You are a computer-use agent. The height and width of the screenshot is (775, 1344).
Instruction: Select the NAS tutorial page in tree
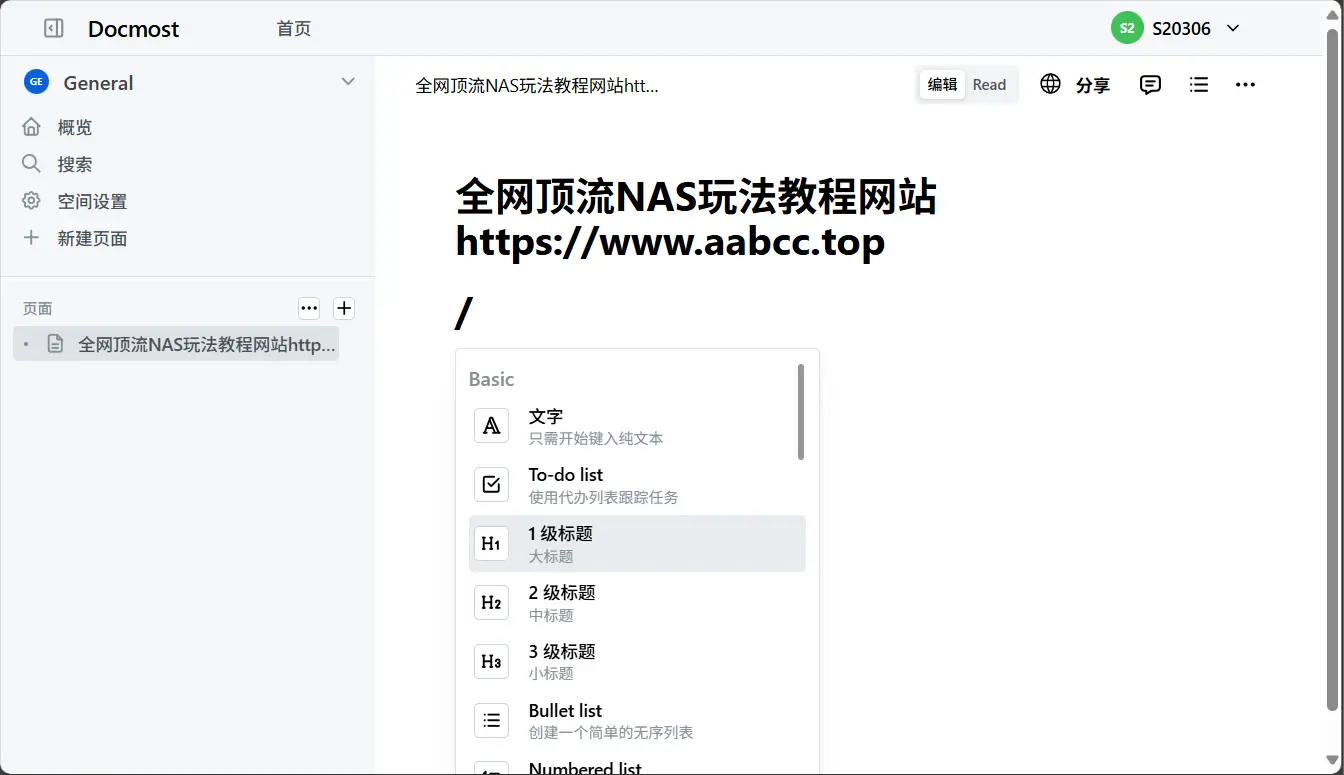pos(205,345)
